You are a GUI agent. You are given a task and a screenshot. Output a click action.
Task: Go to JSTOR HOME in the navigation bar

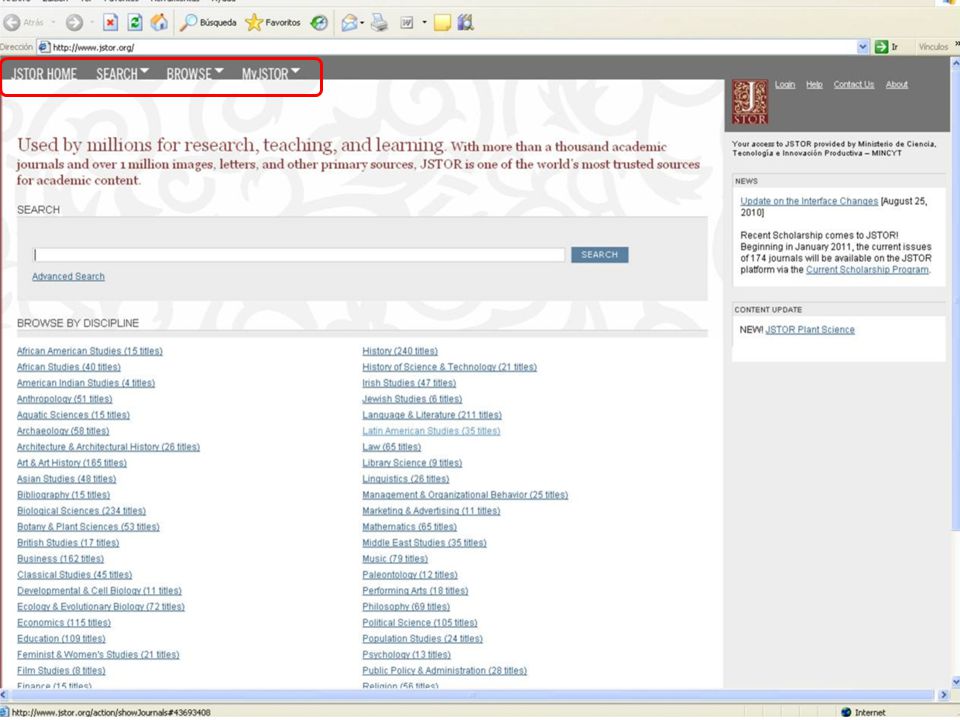[45, 73]
